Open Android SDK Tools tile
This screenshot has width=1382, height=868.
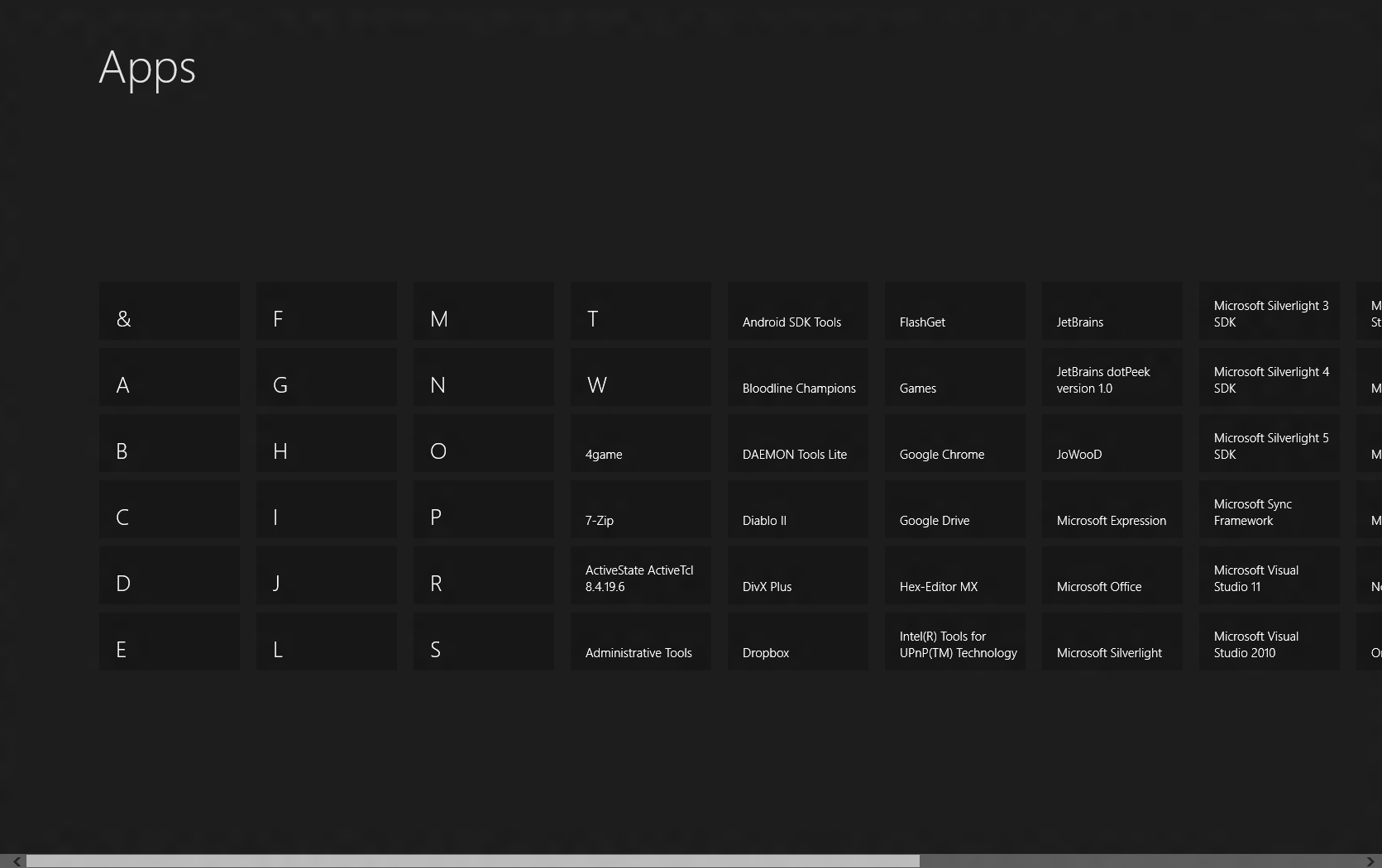pos(798,311)
